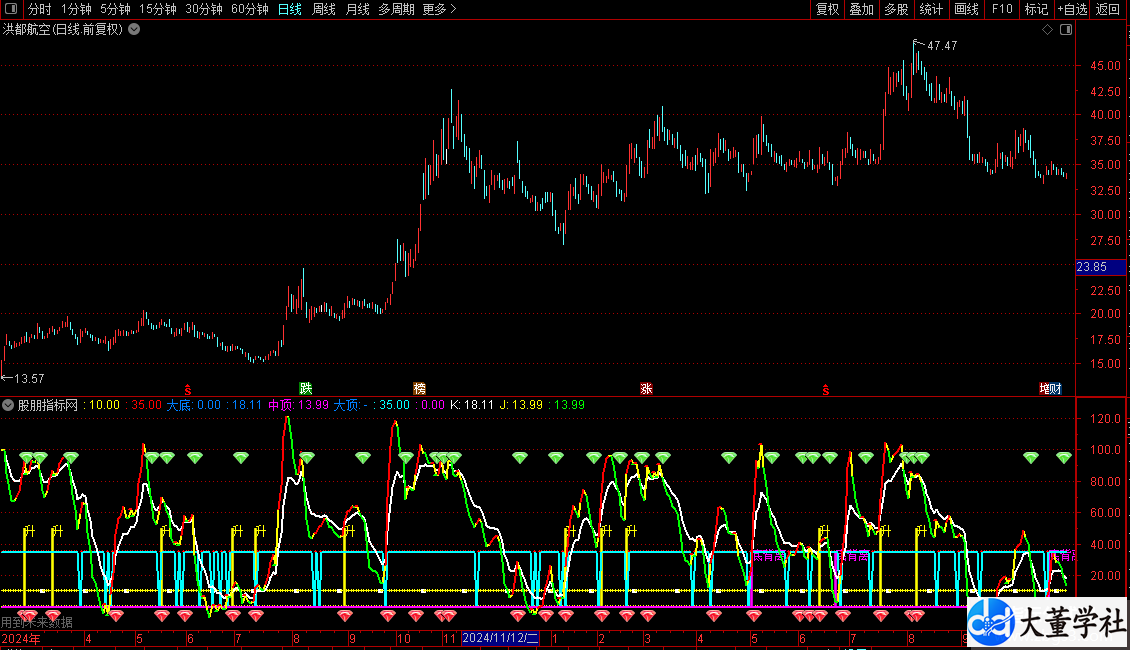Click the 120.0 indicator axis label

tap(1105, 419)
